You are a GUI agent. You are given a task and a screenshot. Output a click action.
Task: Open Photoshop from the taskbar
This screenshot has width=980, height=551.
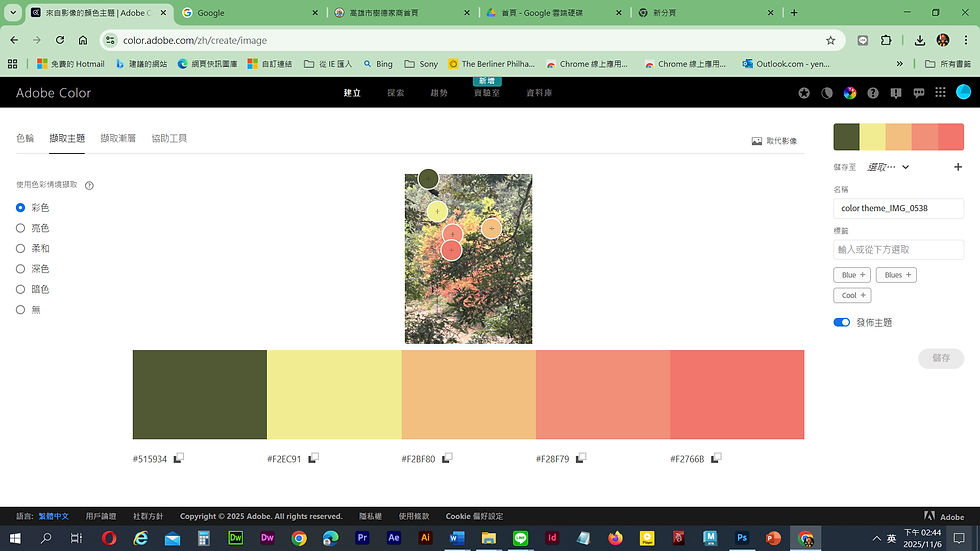tap(741, 538)
